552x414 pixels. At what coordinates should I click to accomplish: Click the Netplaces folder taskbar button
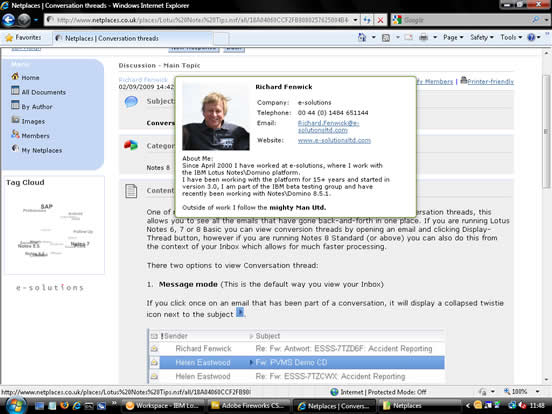pyautogui.click(x=419, y=406)
